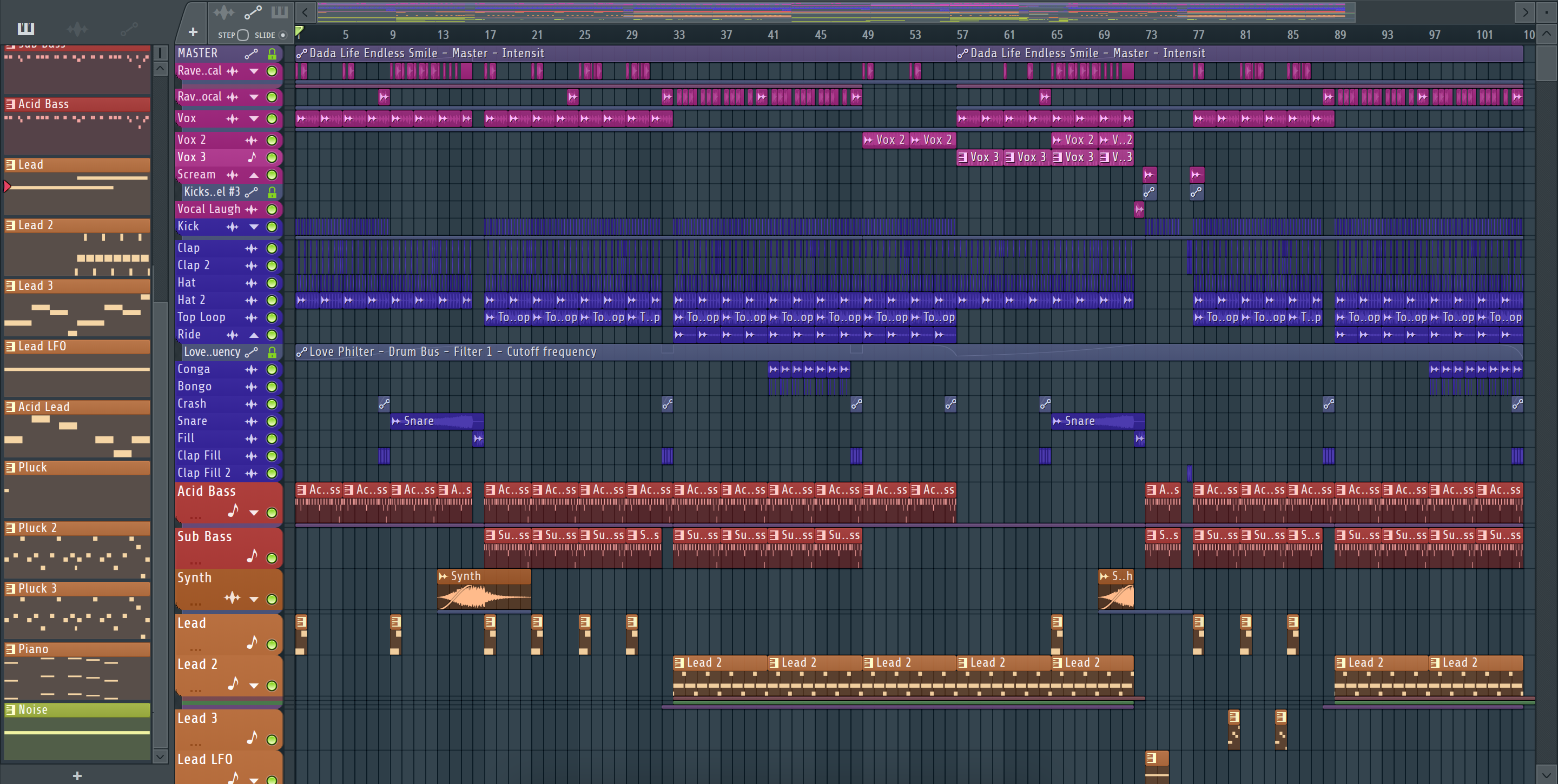Mute the Sub Bass track
The image size is (1558, 784).
[272, 558]
